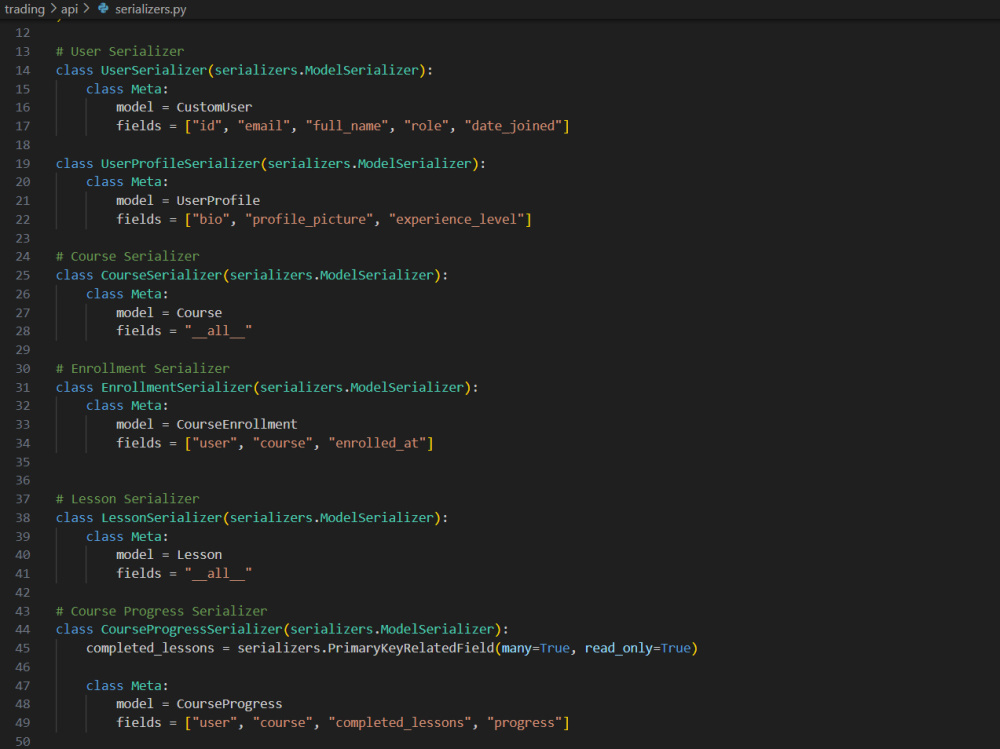
Task: Click "__all__" string on line 28
Action: click(x=218, y=331)
